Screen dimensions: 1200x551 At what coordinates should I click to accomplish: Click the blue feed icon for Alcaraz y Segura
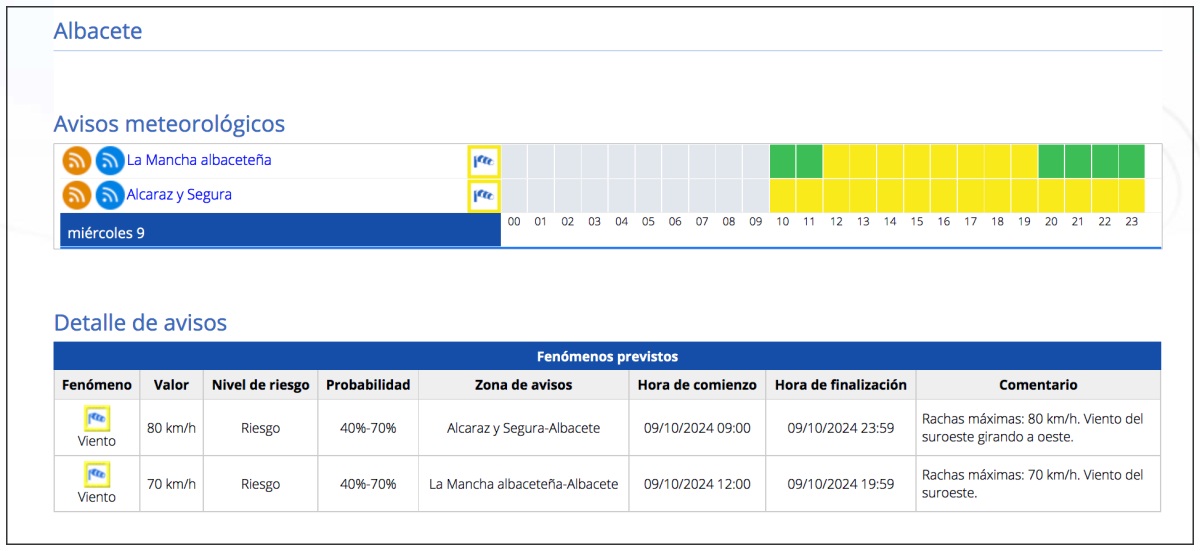tap(110, 195)
